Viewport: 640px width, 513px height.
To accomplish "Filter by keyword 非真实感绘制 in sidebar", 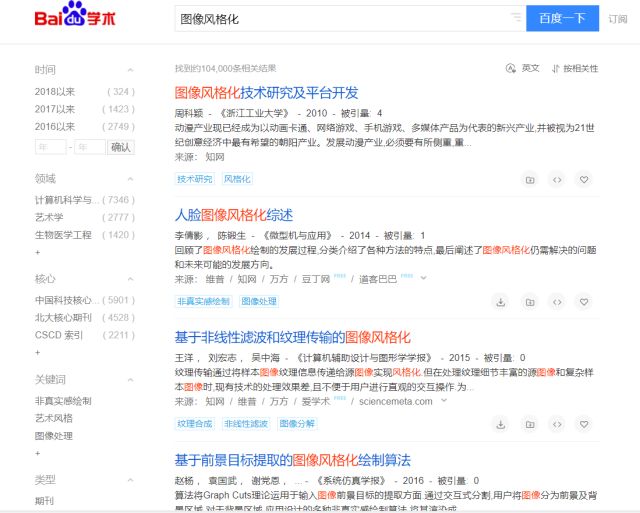I will 63,401.
